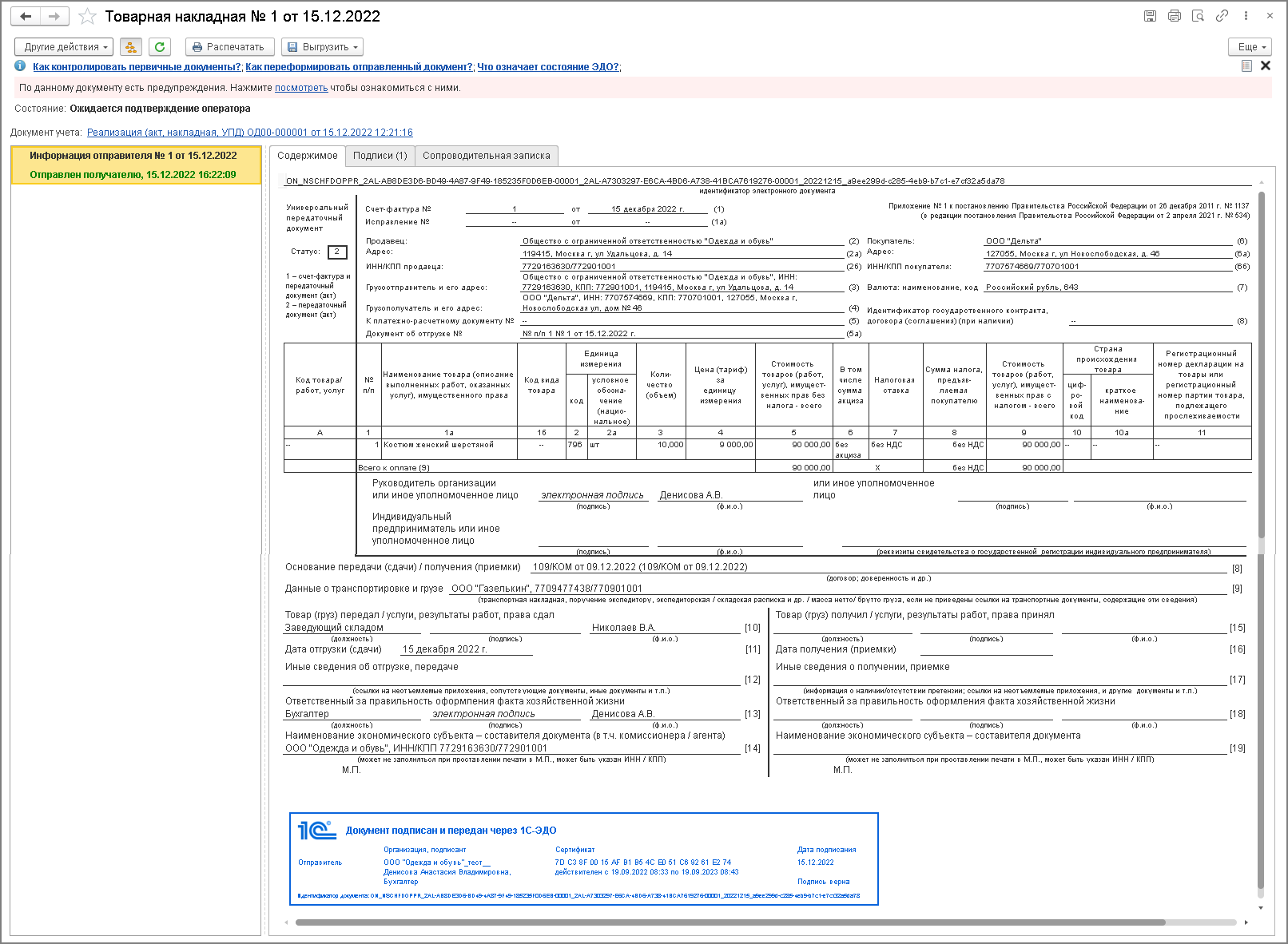Click the blue info icon beside help links

point(20,66)
